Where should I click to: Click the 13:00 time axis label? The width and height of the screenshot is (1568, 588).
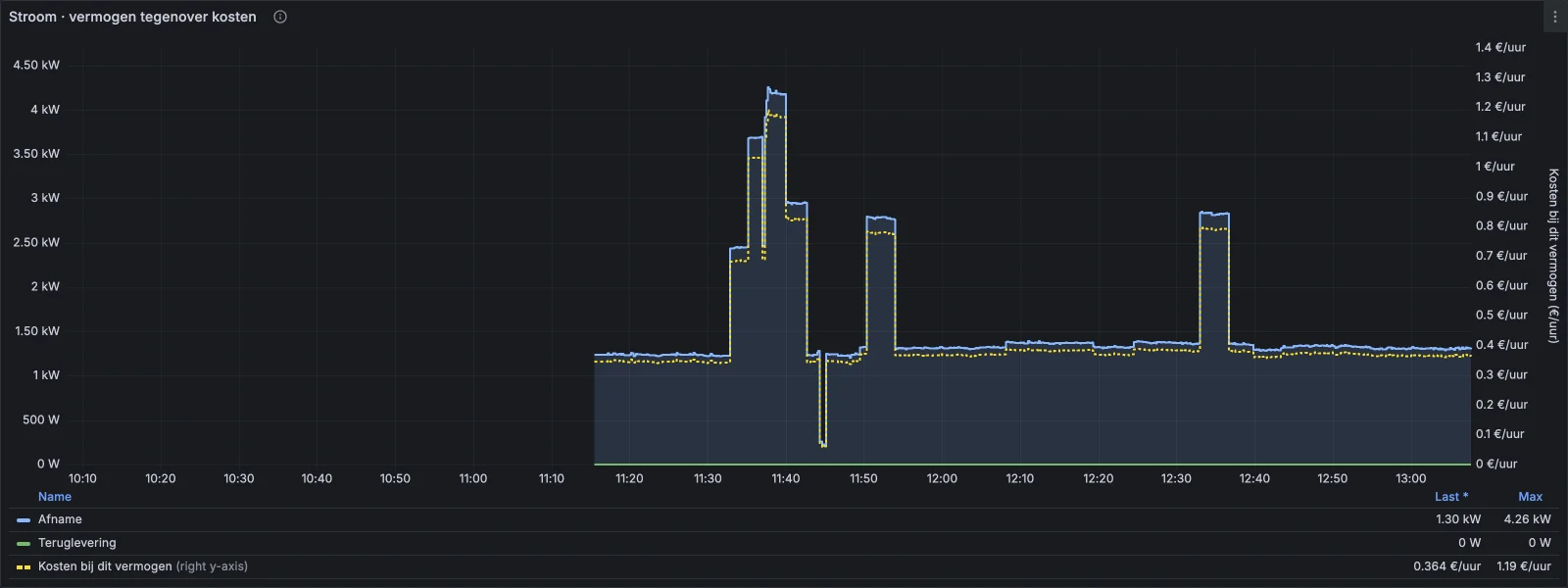[x=1411, y=479]
